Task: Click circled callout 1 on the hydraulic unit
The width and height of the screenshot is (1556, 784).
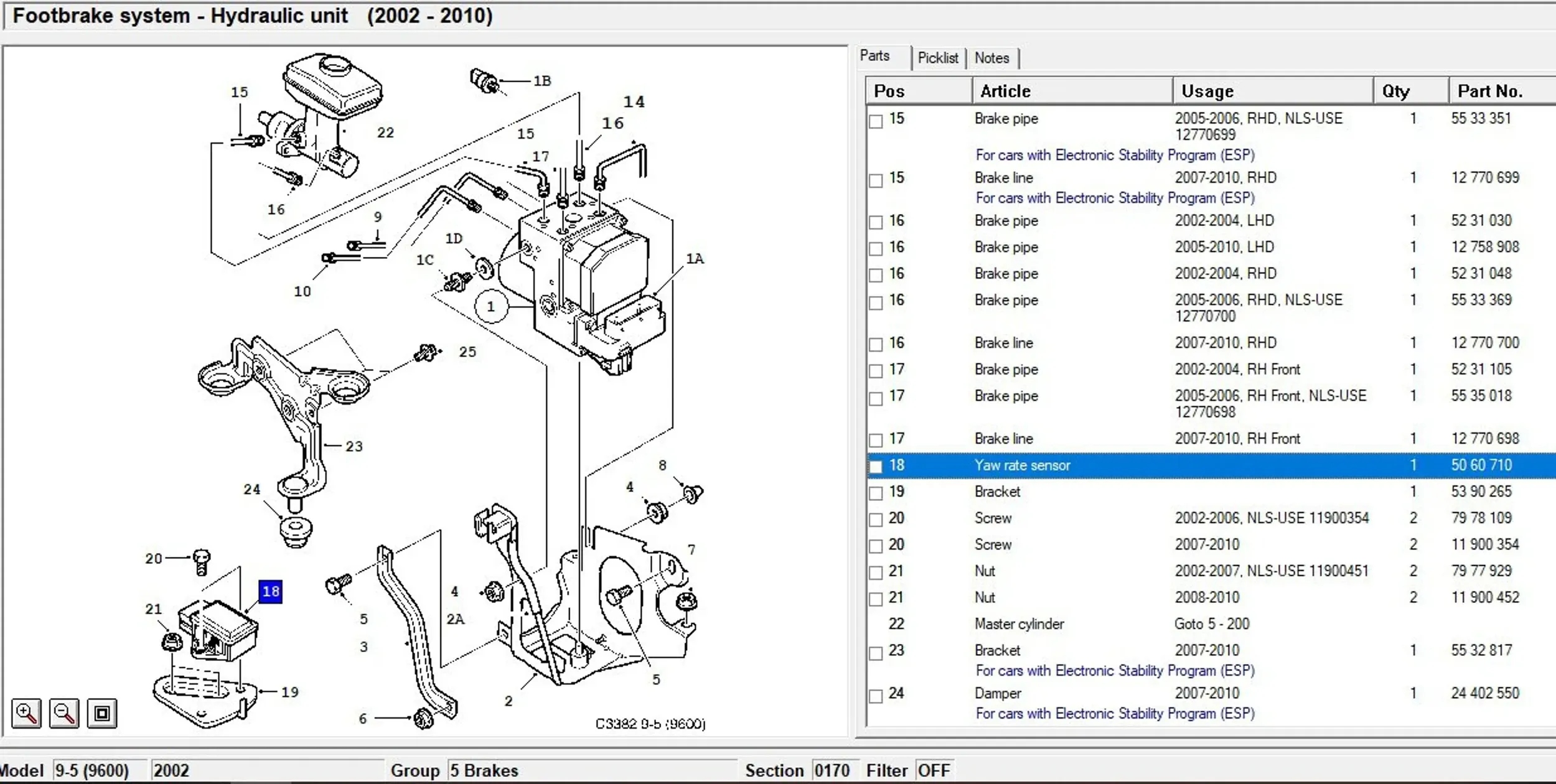Action: click(x=491, y=307)
